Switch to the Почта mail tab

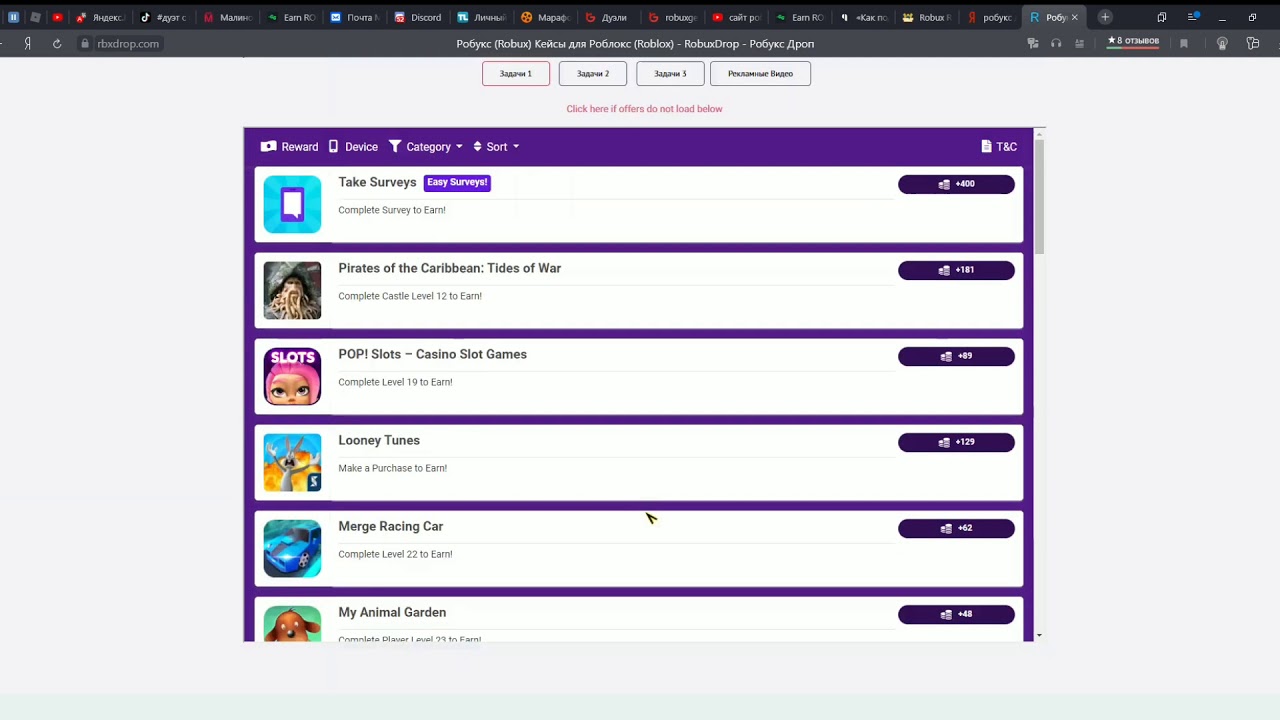coord(354,17)
